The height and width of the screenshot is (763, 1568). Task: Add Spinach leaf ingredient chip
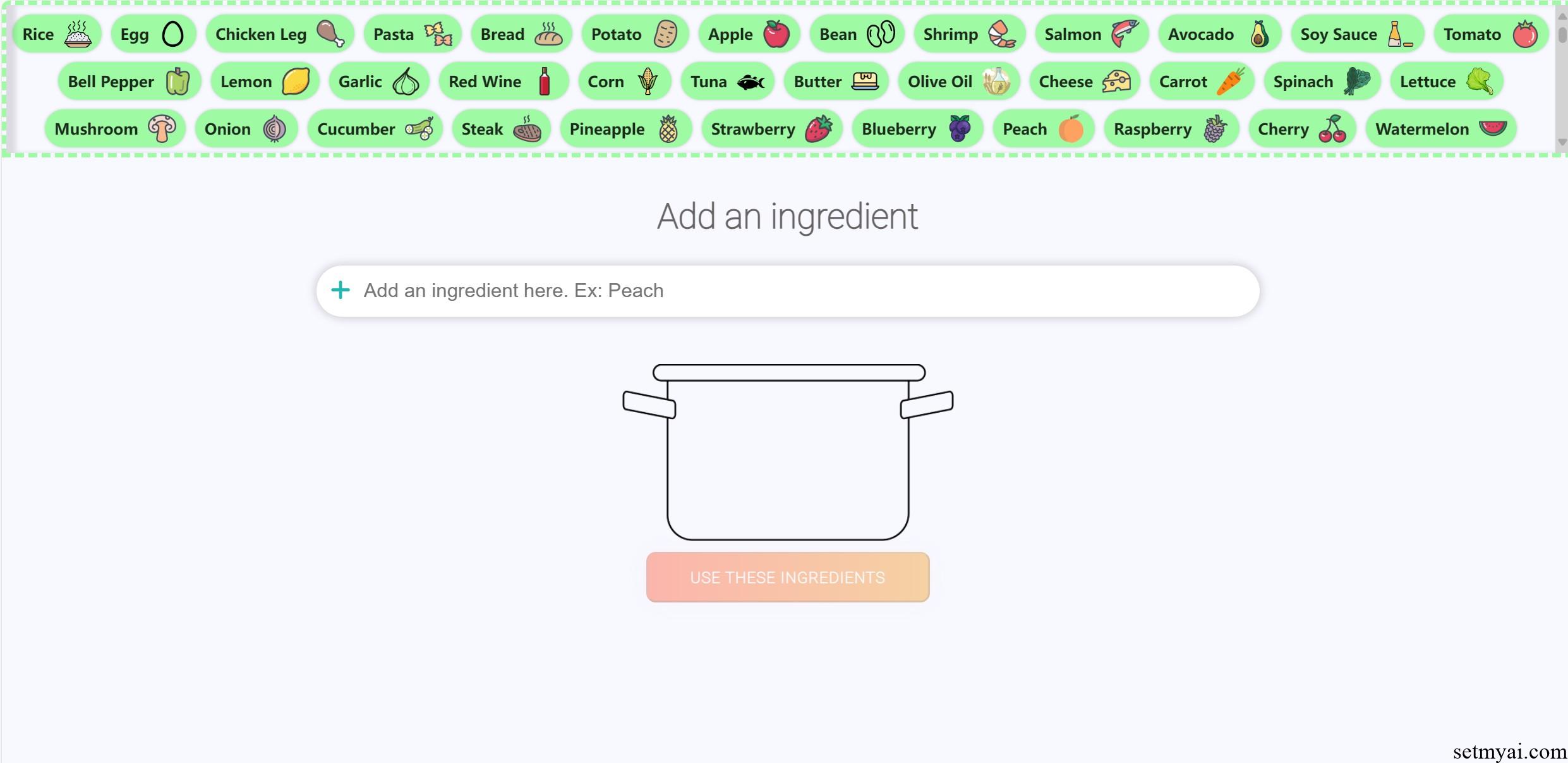1322,82
